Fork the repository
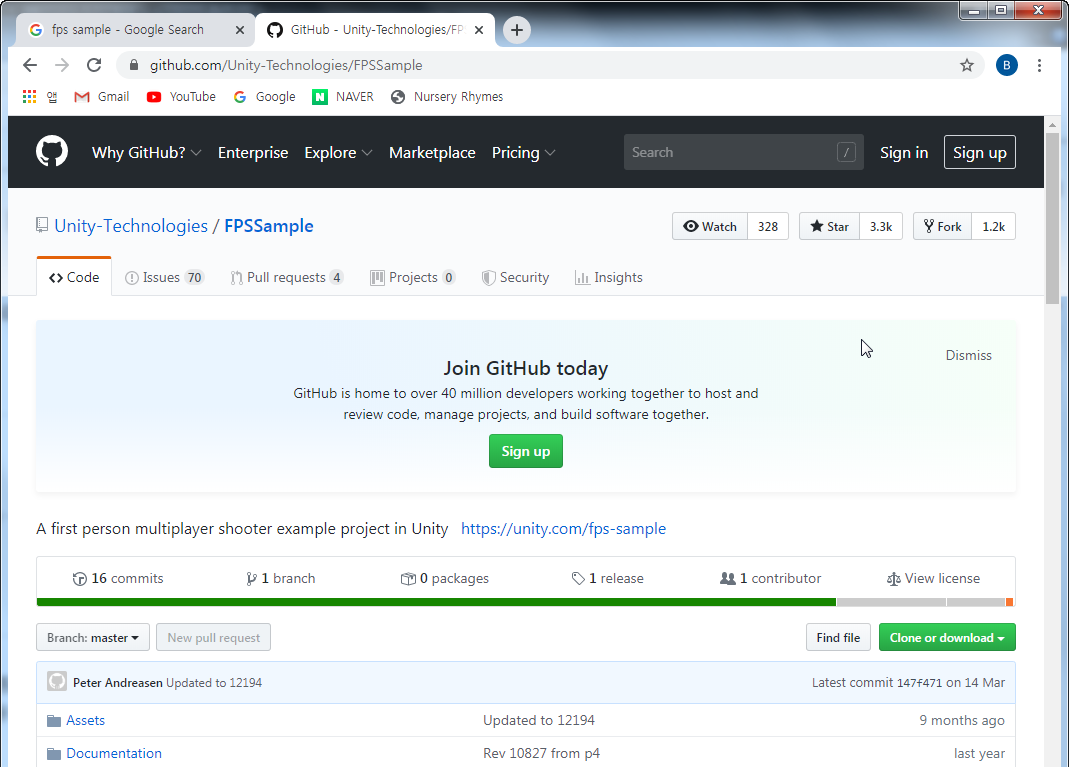The height and width of the screenshot is (767, 1069). click(942, 226)
